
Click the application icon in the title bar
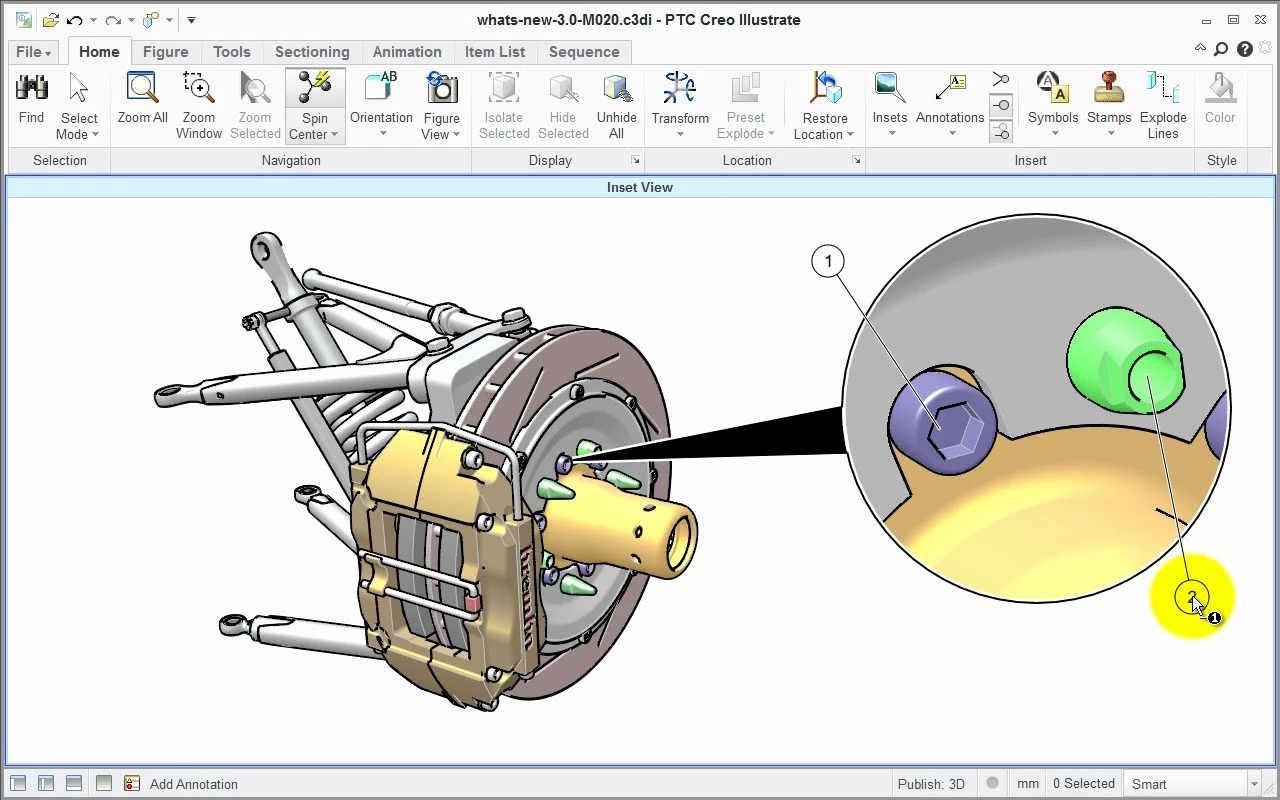(23, 20)
